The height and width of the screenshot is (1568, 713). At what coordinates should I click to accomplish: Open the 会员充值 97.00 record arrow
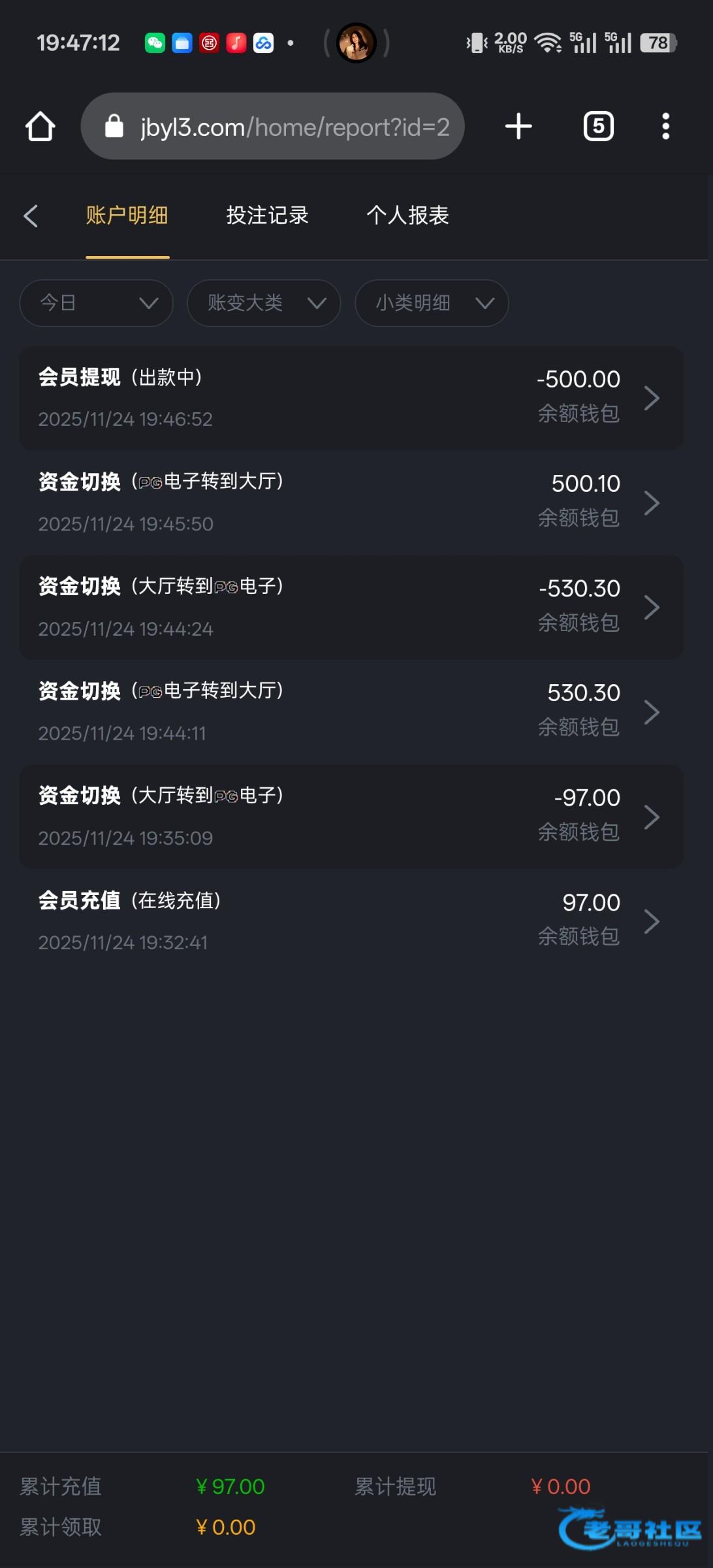point(651,921)
